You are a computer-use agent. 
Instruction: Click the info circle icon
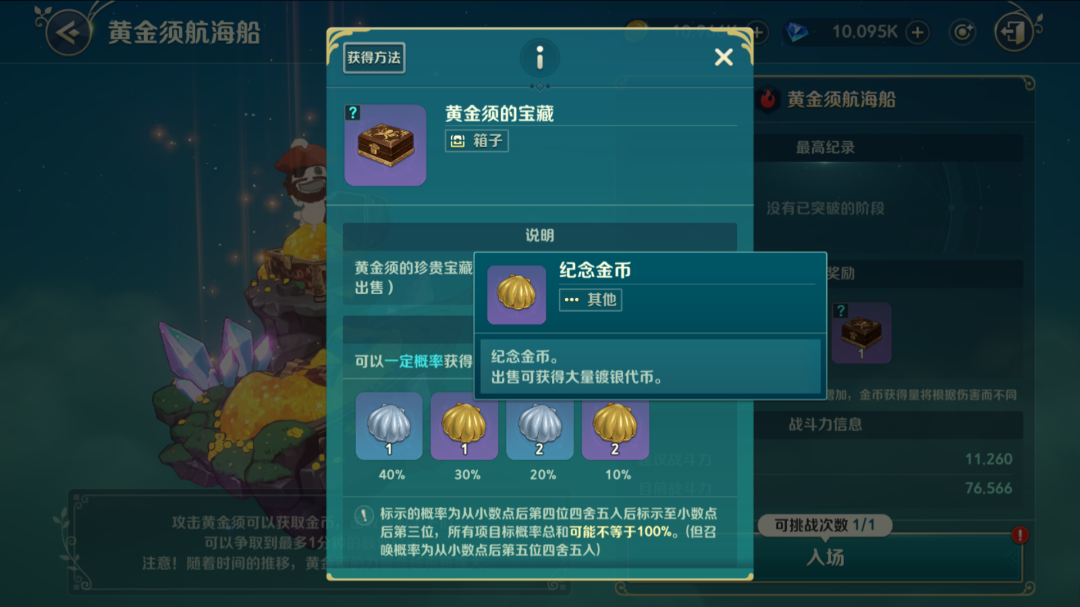pos(539,57)
